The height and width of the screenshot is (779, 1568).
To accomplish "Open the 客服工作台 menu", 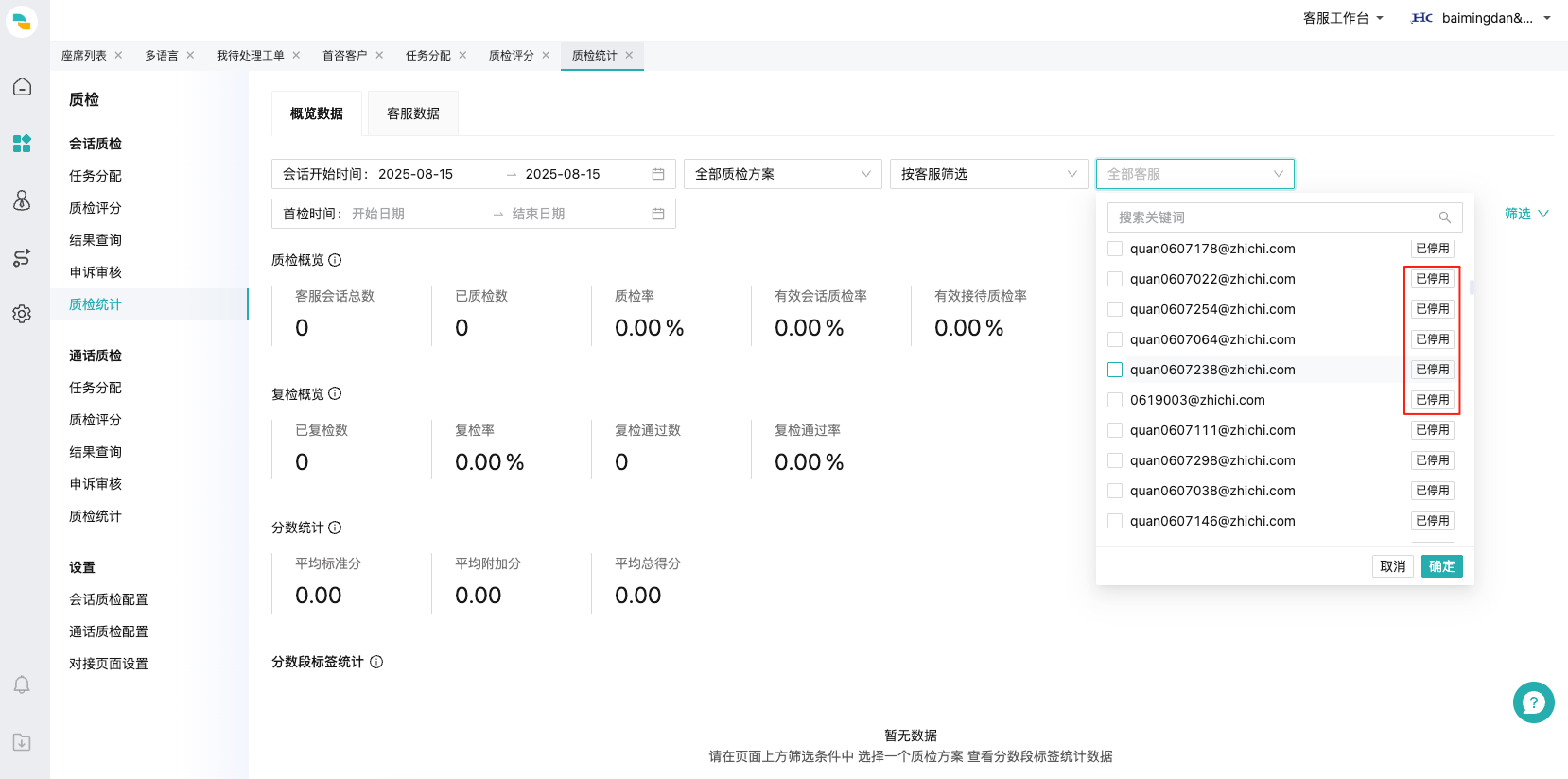I will pos(1343,18).
